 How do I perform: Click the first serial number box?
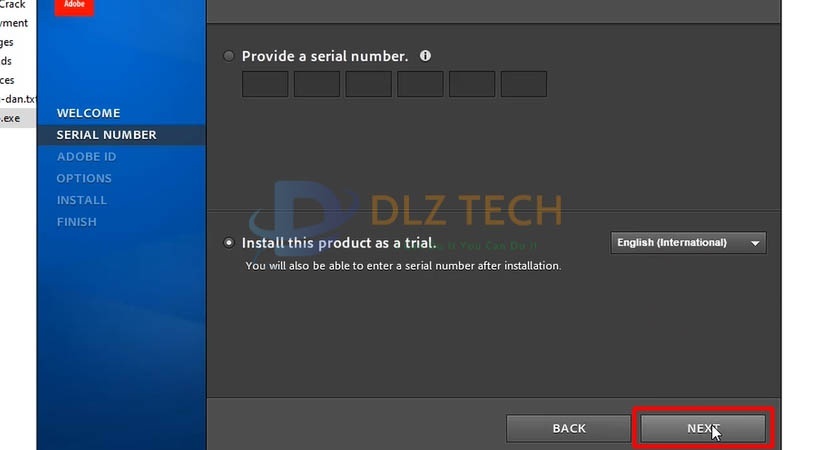point(265,84)
